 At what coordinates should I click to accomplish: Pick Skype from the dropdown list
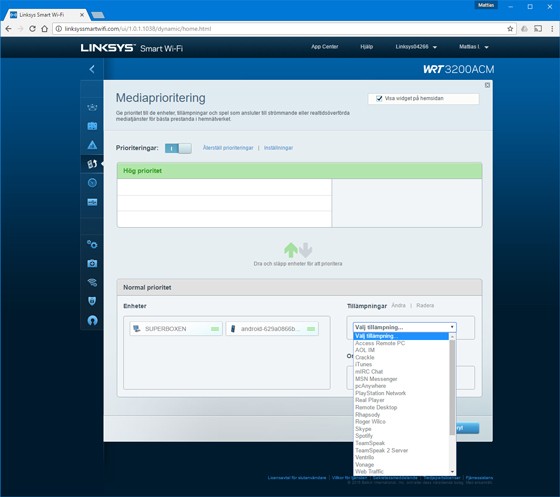363,429
